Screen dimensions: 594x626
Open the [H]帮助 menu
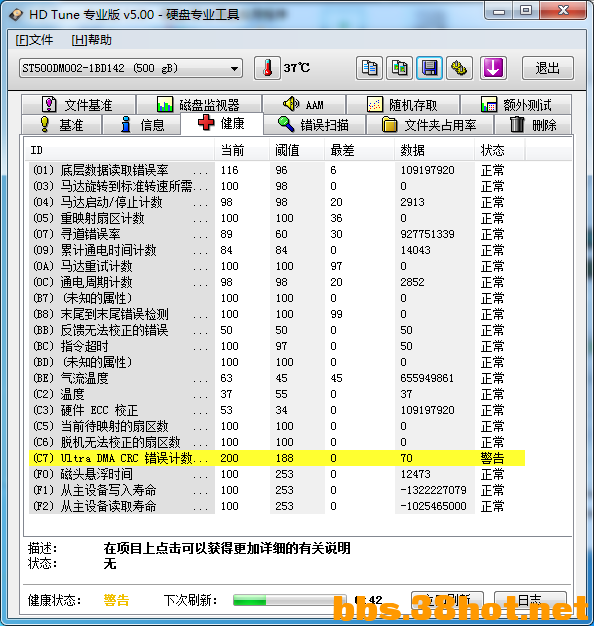(x=91, y=40)
